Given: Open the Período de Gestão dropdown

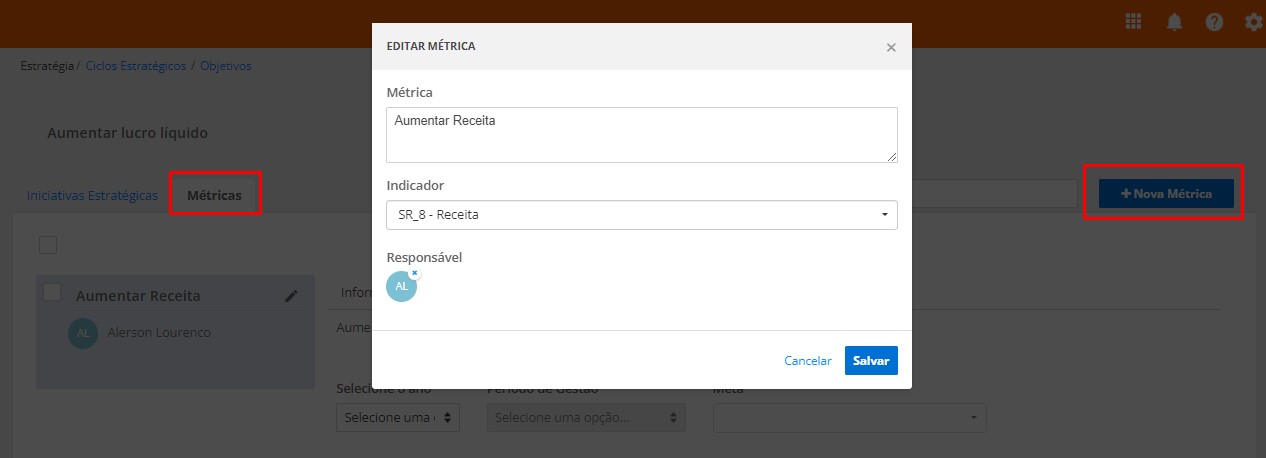Looking at the screenshot, I should tap(586, 417).
